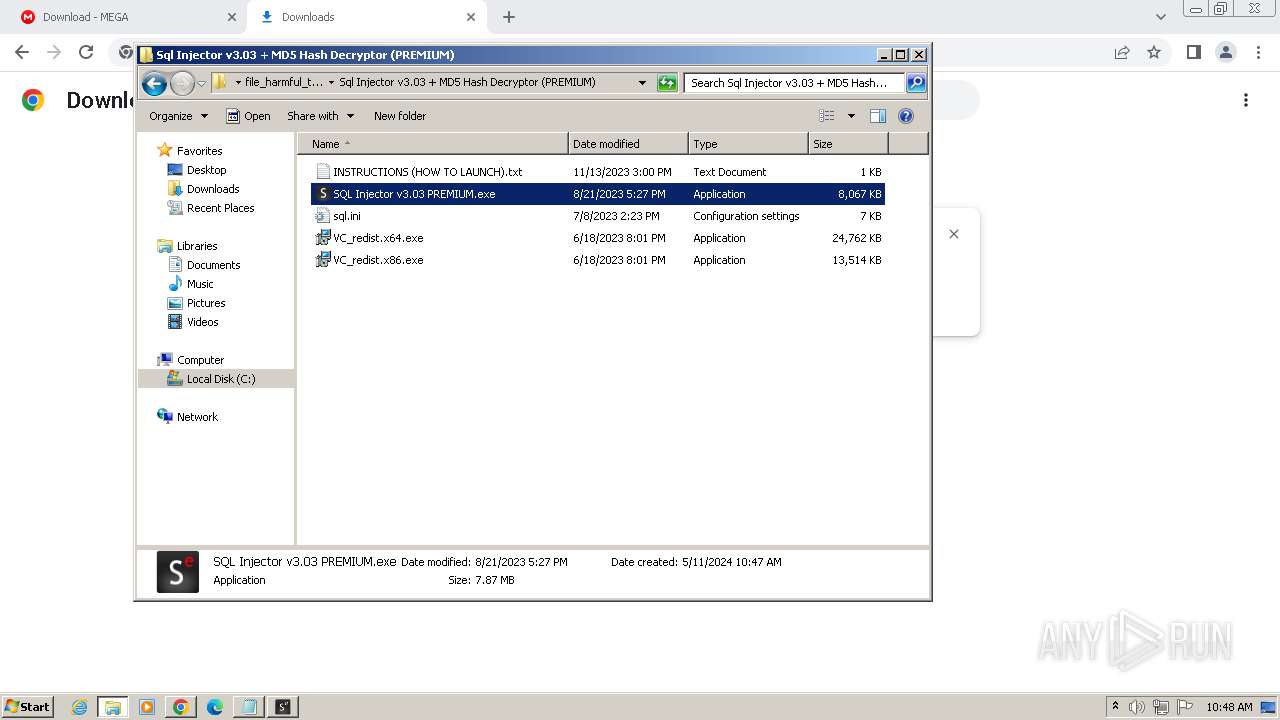Click the Explorer Back navigation arrow
The height and width of the screenshot is (720, 1280).
(x=154, y=83)
